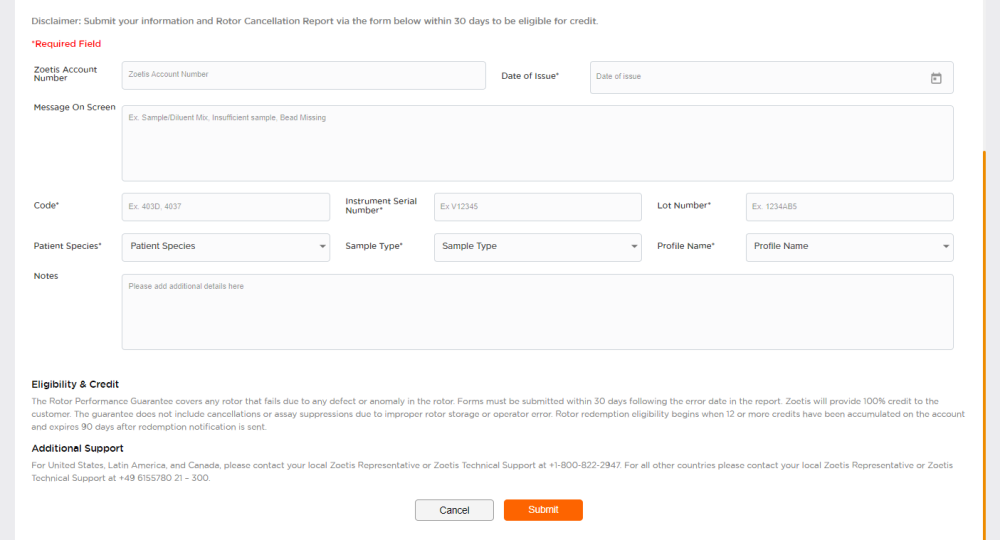Viewport: 1000px width, 540px height.
Task: Click the Additional Support heading
Action: (x=77, y=448)
